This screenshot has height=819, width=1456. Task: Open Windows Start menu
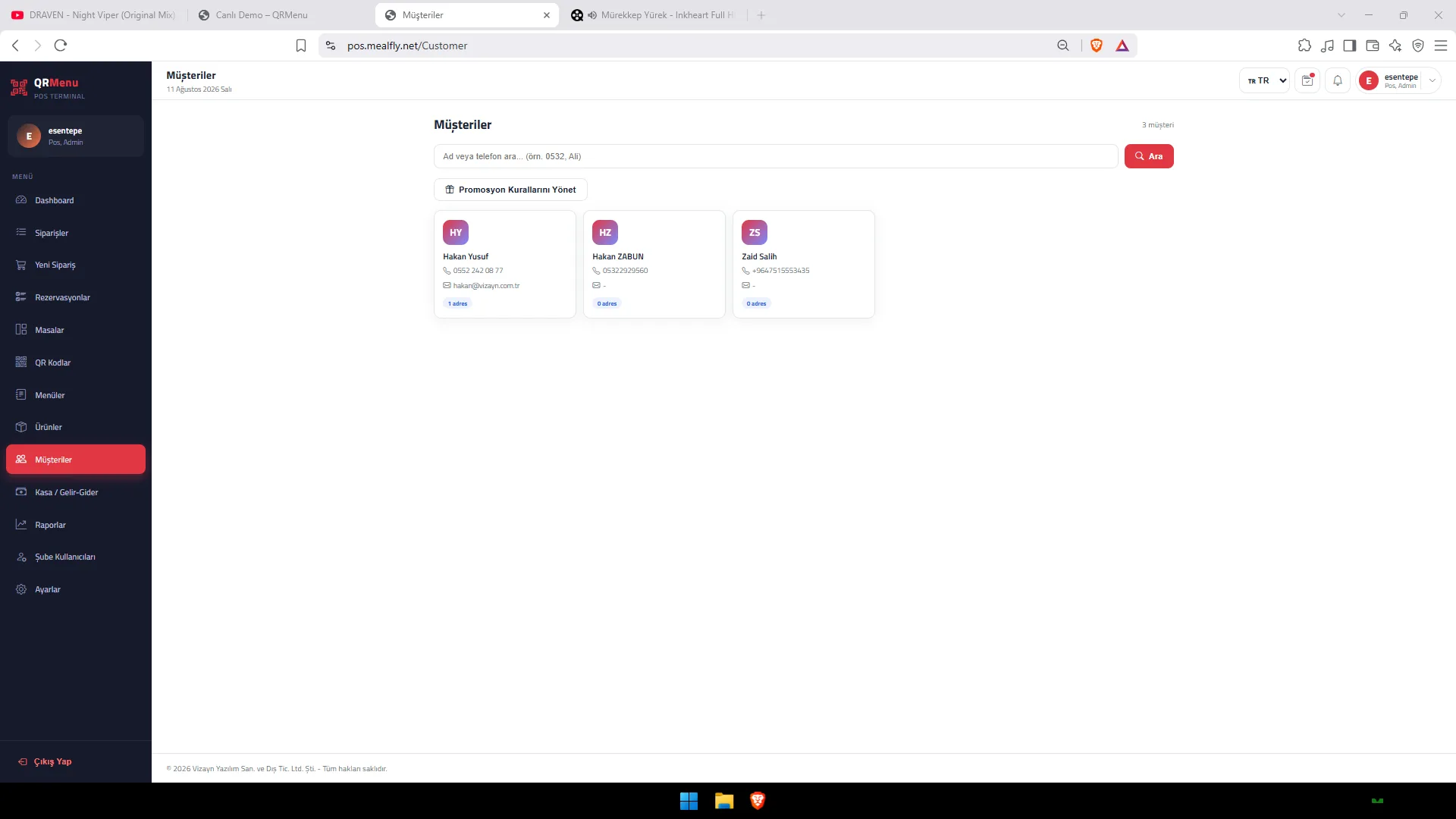coord(689,801)
